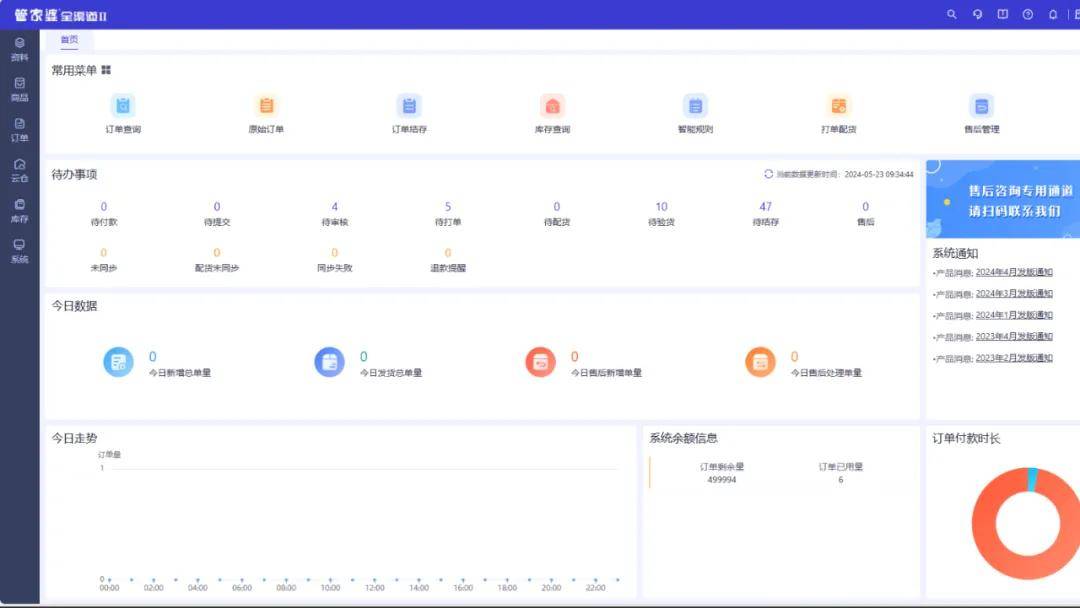1080x608 pixels.
Task: Open the 云仓 sidebar menu
Action: (x=19, y=170)
